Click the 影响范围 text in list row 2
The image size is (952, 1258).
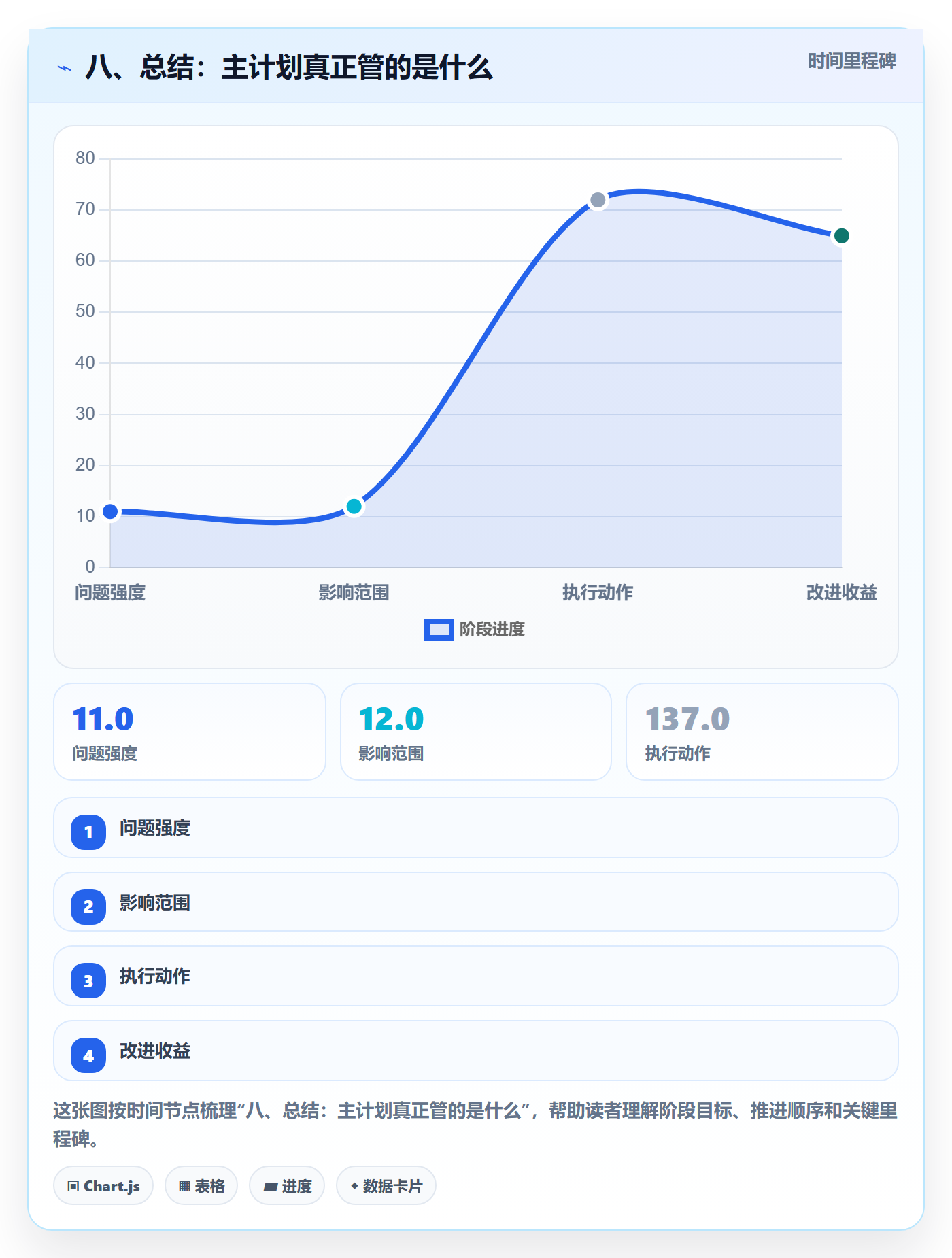pyautogui.click(x=155, y=903)
